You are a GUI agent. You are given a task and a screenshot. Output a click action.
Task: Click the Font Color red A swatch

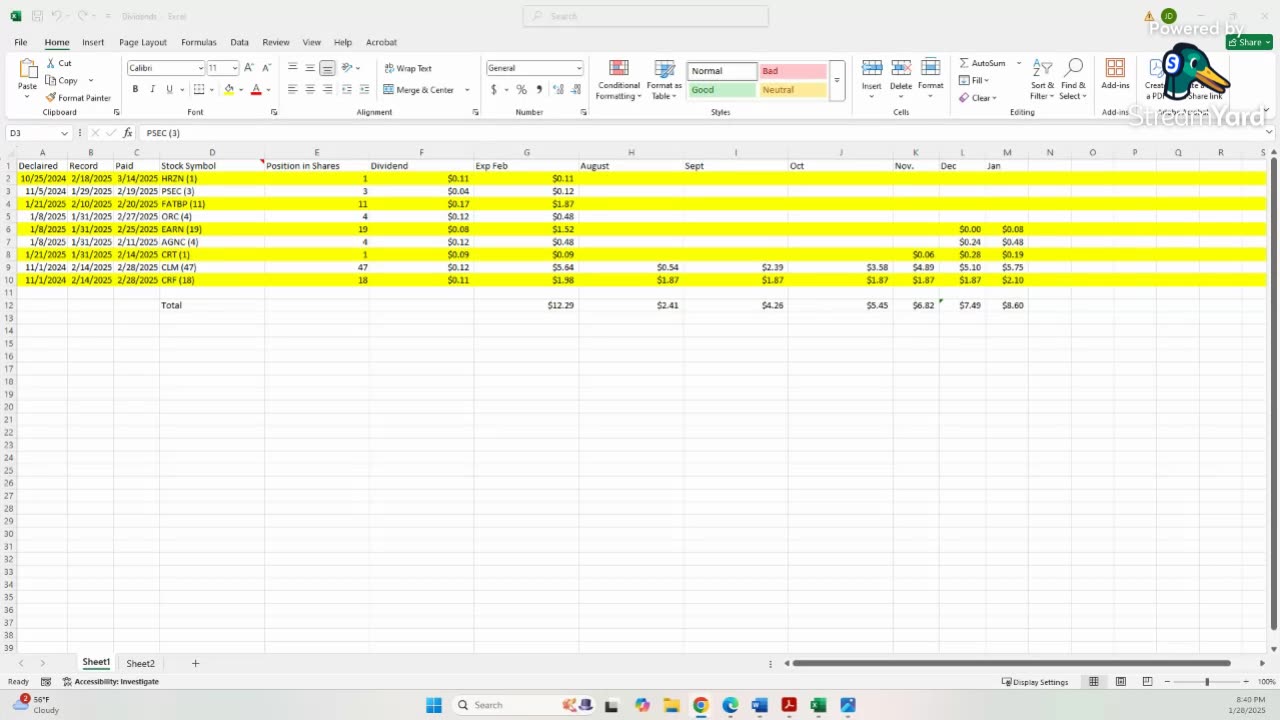(256, 89)
